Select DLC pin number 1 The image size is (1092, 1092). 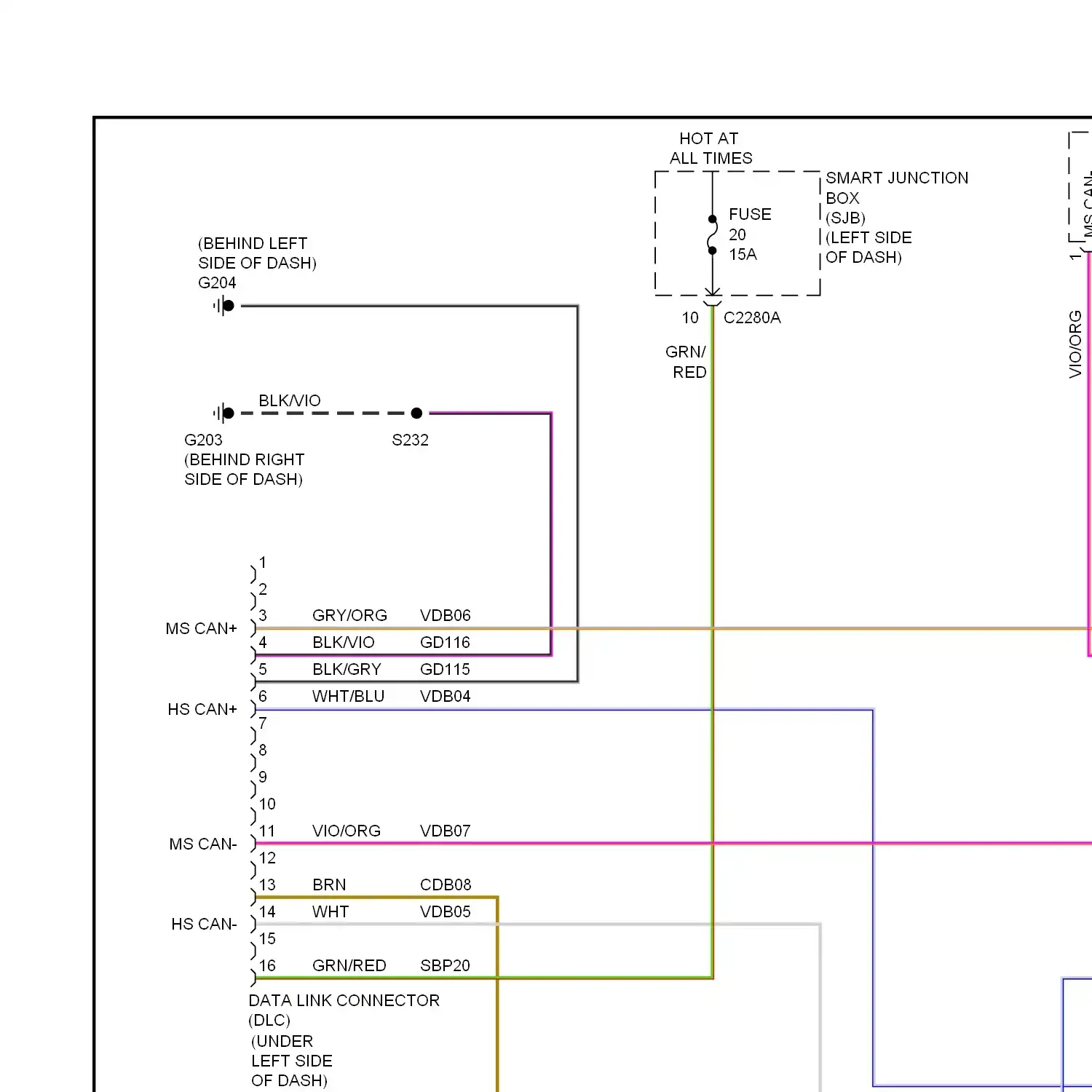[263, 562]
